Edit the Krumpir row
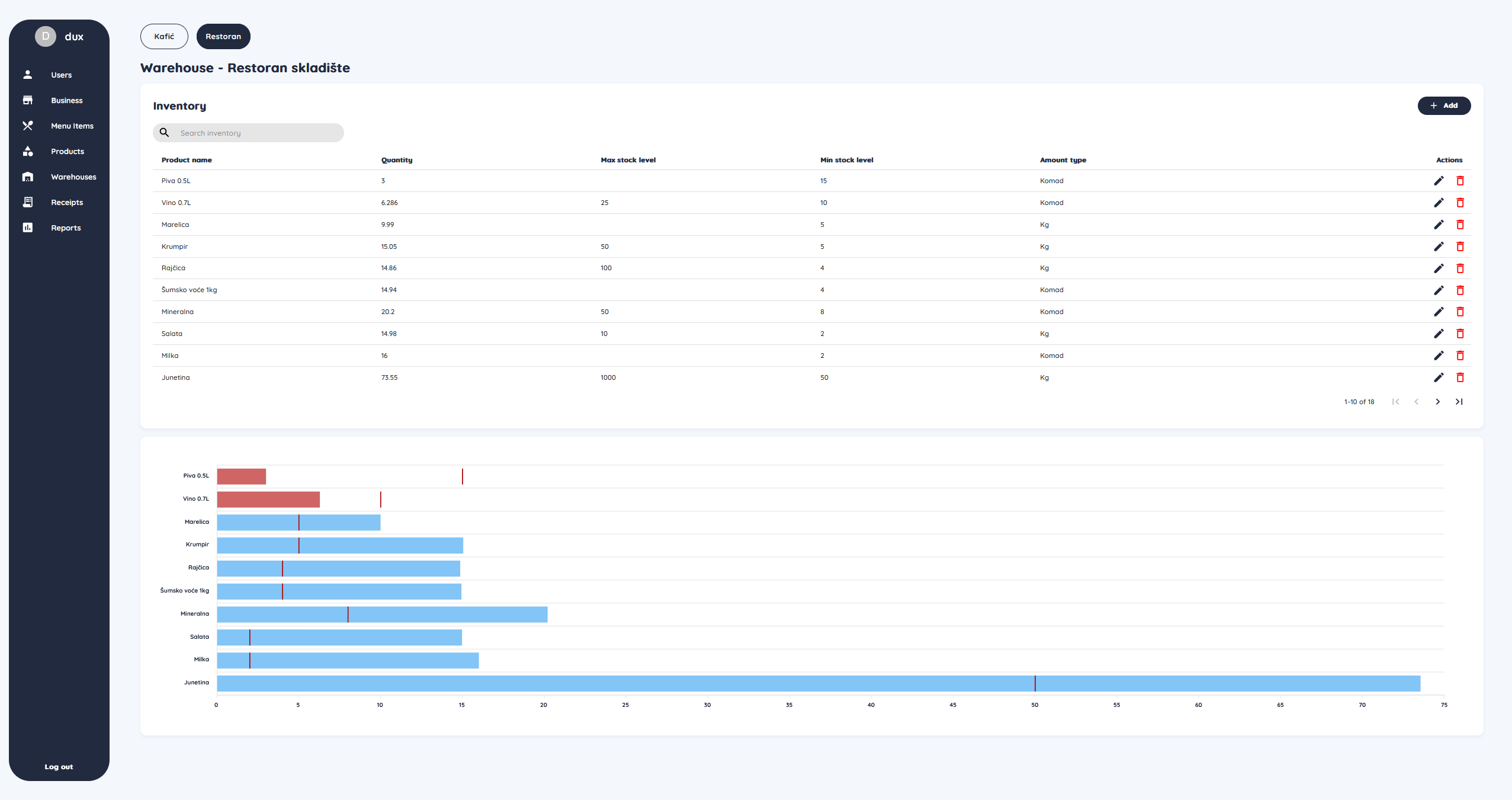This screenshot has width=1512, height=800. pos(1439,247)
